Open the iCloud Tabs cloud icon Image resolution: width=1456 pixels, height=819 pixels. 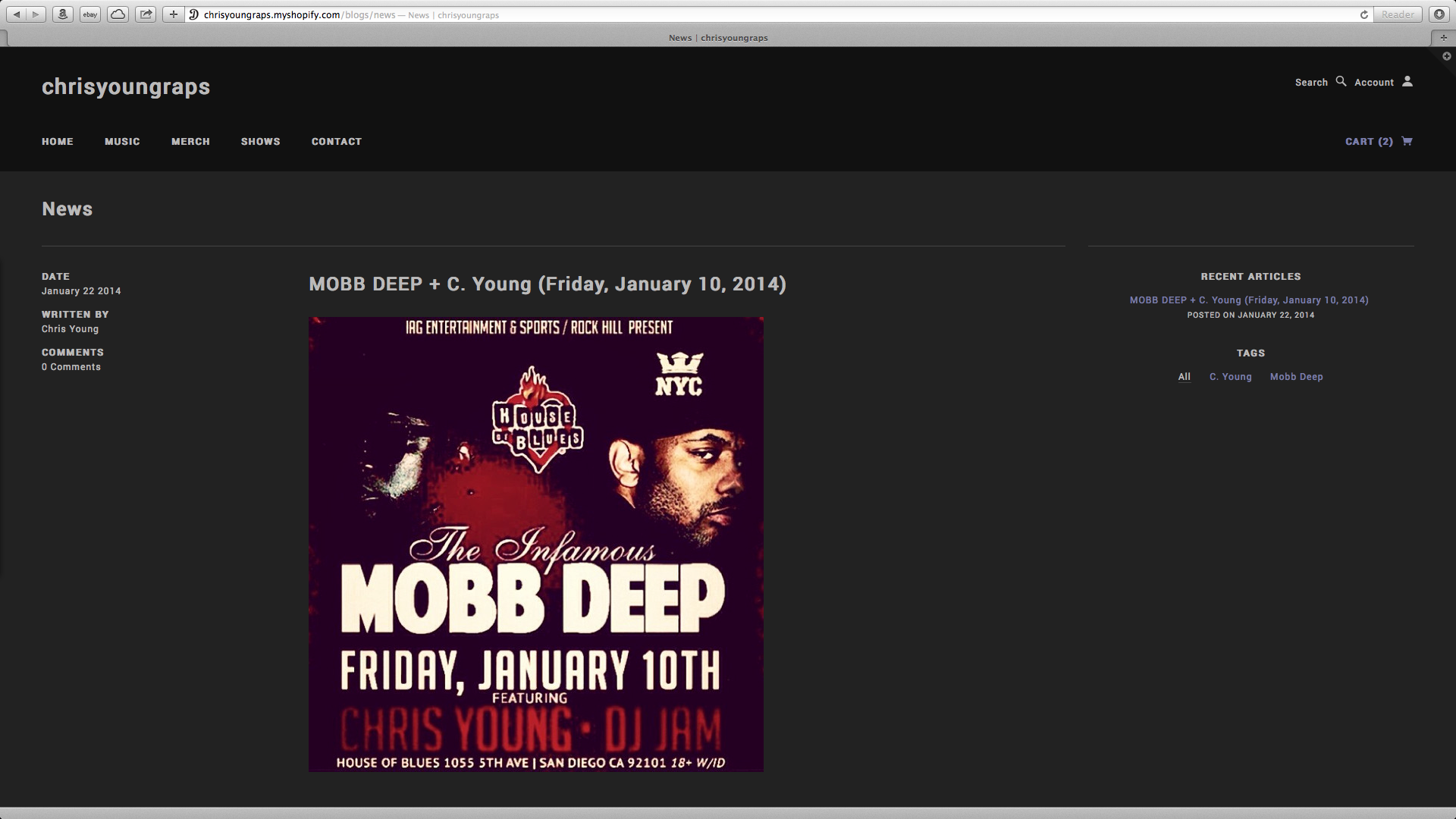click(118, 14)
